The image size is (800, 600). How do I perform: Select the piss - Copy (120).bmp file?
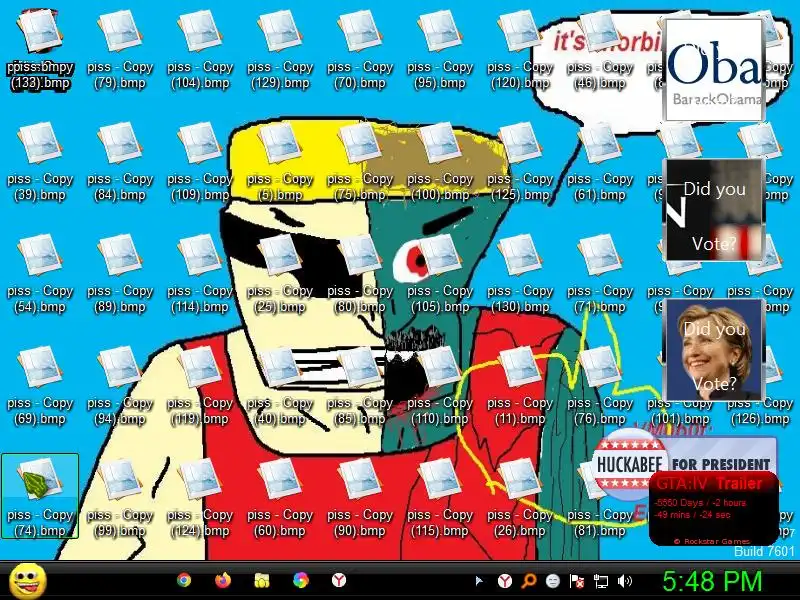[520, 51]
